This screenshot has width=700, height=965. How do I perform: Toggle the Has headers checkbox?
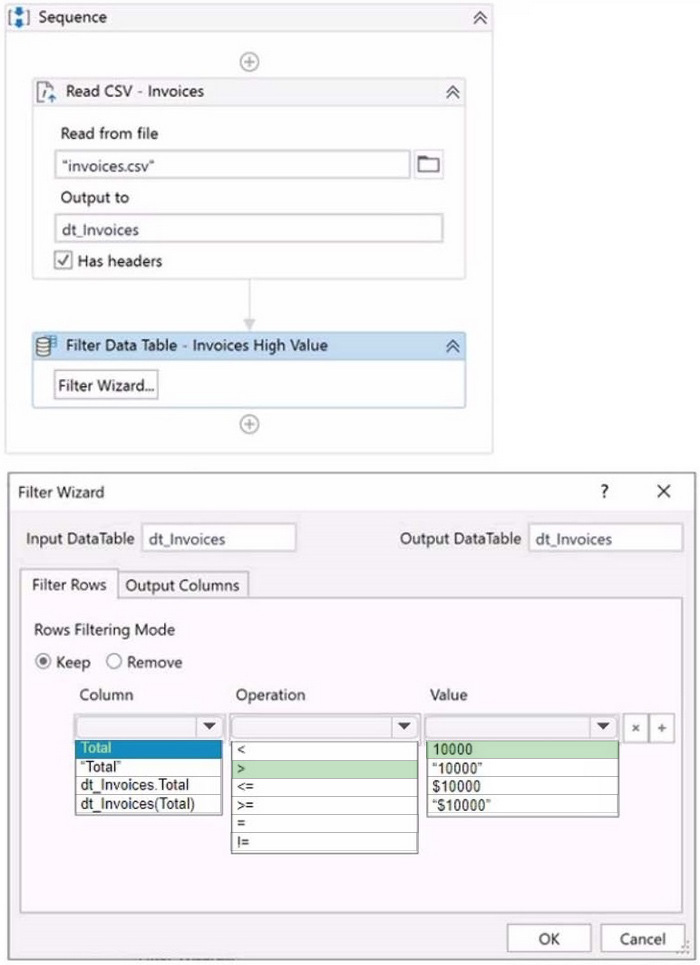pyautogui.click(x=63, y=261)
